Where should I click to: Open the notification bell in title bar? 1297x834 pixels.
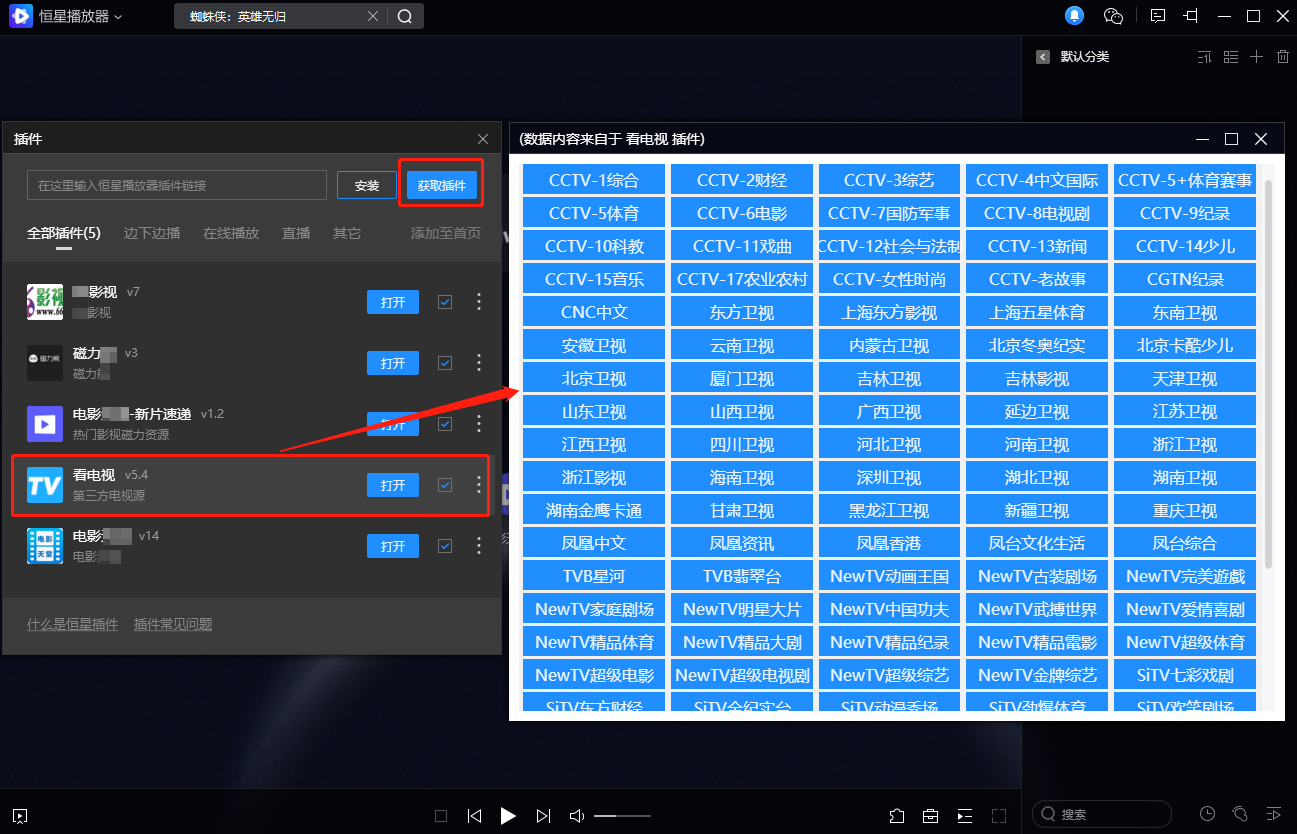(x=1074, y=16)
